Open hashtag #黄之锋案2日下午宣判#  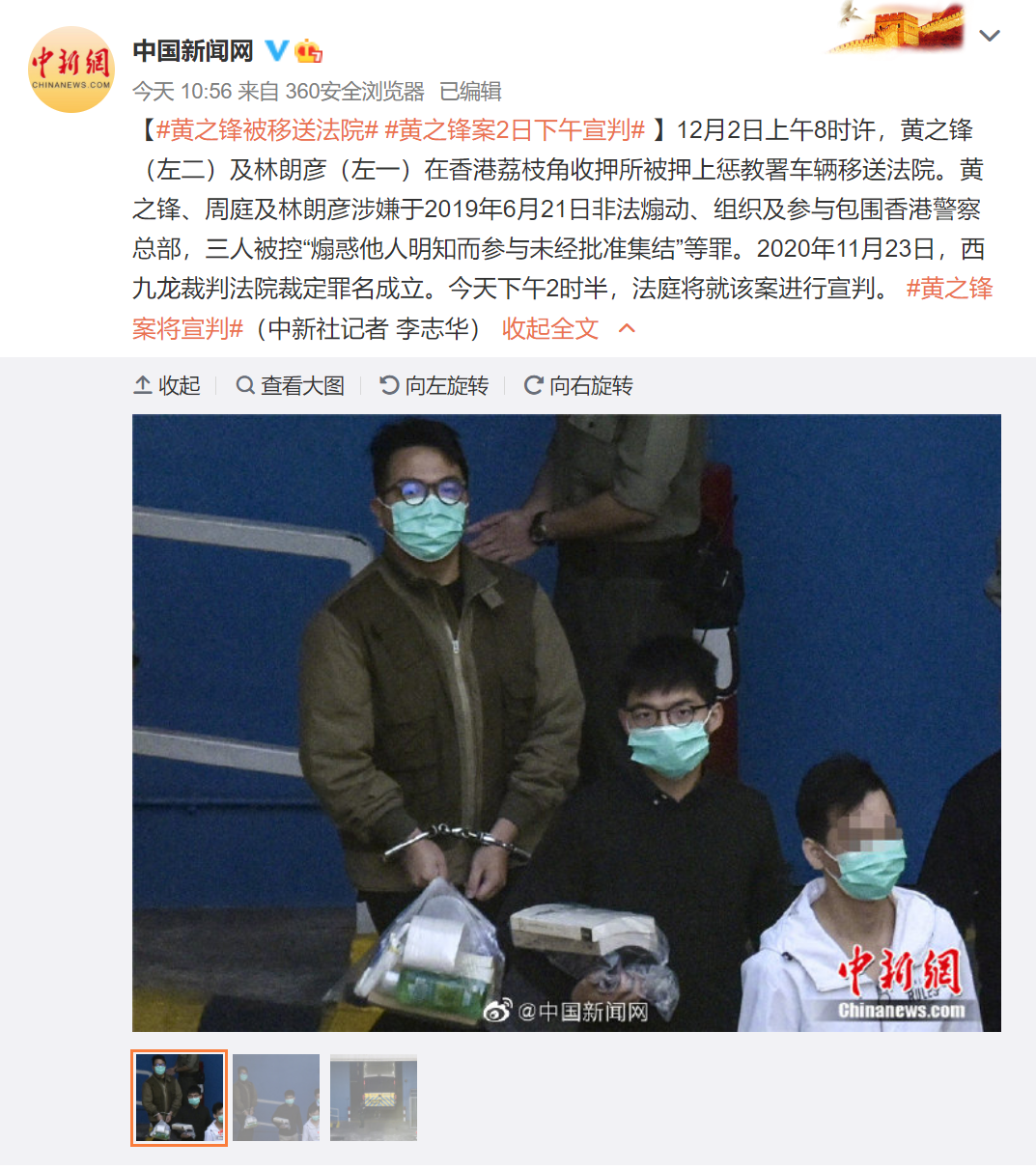(515, 130)
